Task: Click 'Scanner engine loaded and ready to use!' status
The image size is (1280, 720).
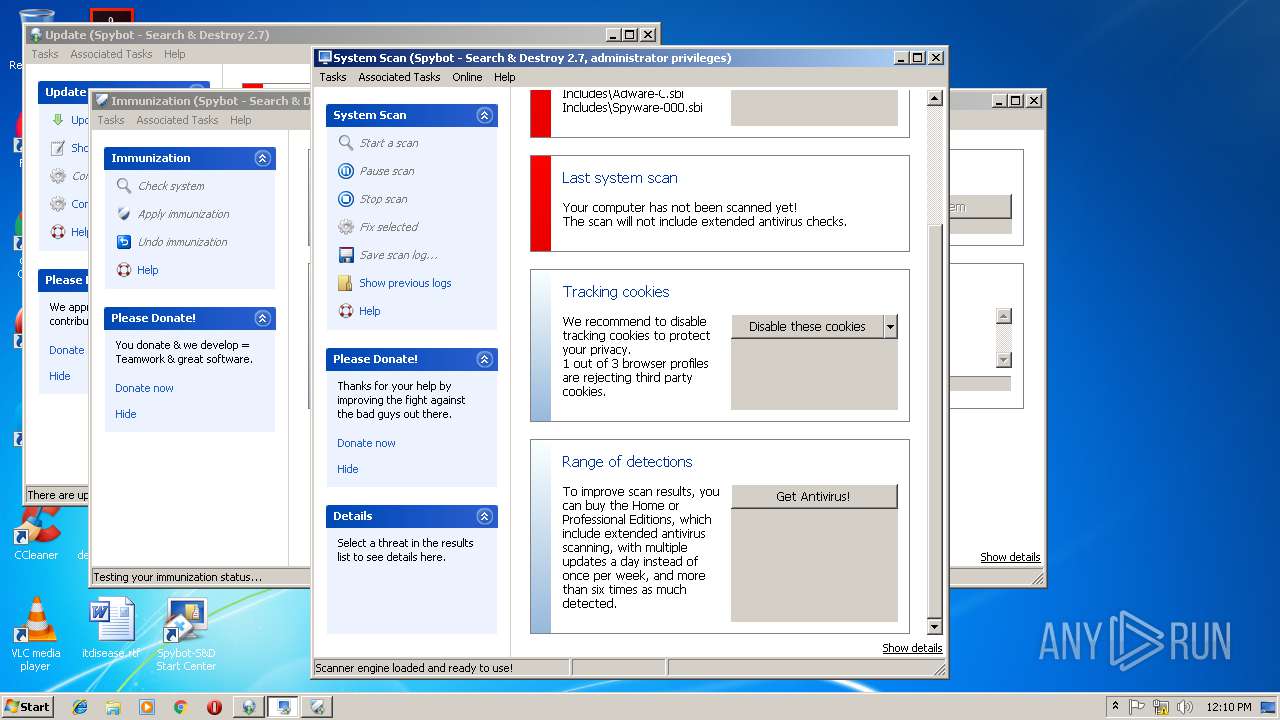Action: 414,668
